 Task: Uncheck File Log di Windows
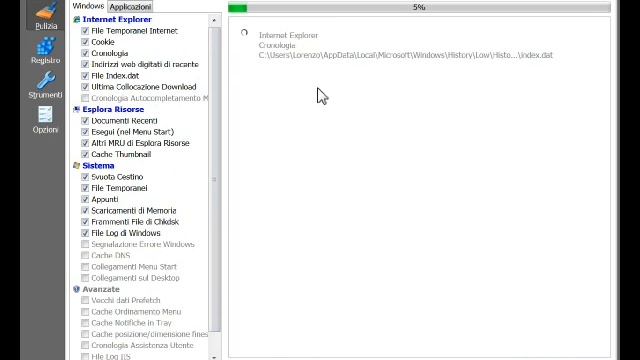point(85,233)
